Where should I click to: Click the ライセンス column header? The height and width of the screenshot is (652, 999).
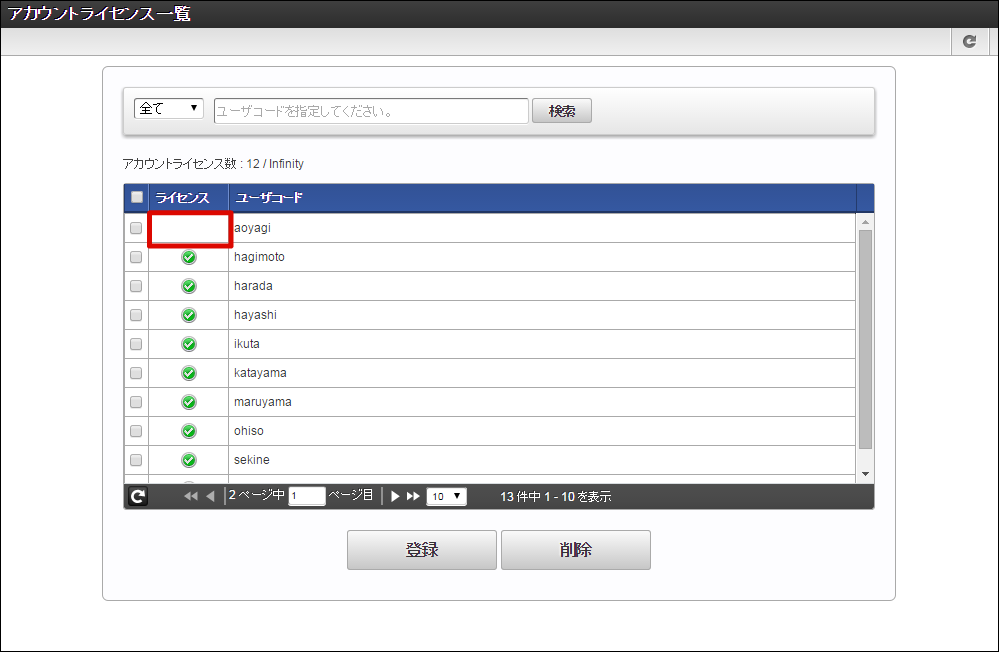click(189, 198)
